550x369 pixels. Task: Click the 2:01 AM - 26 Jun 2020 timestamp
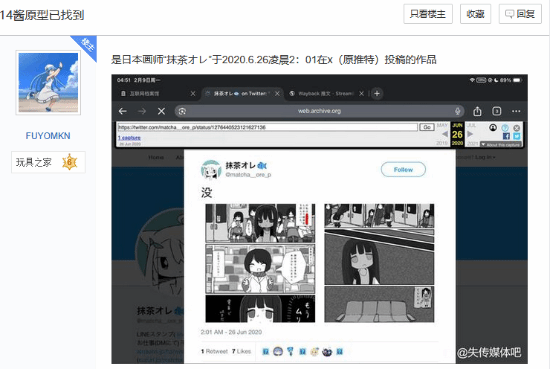(231, 332)
